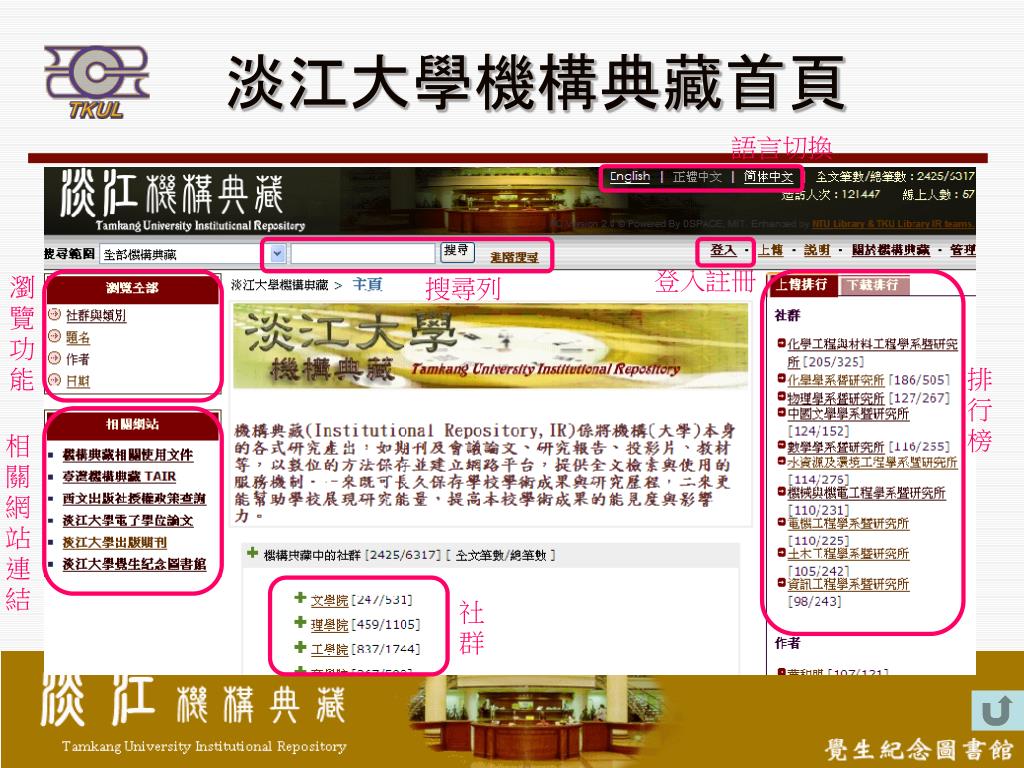This screenshot has height=768, width=1024.
Task: Expand 機構典藏中的社群 plus icon
Action: [x=252, y=554]
